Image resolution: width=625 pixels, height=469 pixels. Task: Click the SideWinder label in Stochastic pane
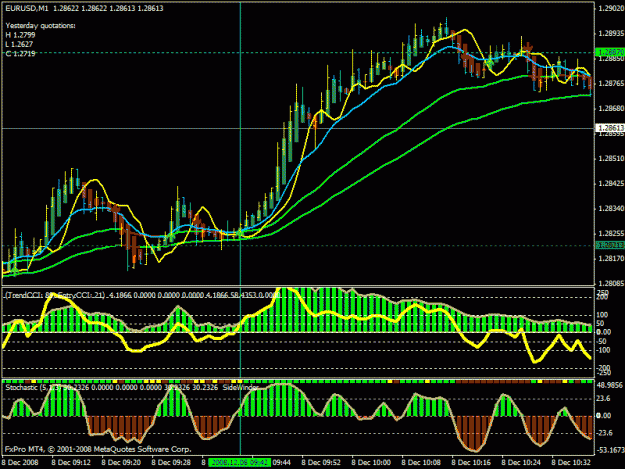click(x=240, y=387)
